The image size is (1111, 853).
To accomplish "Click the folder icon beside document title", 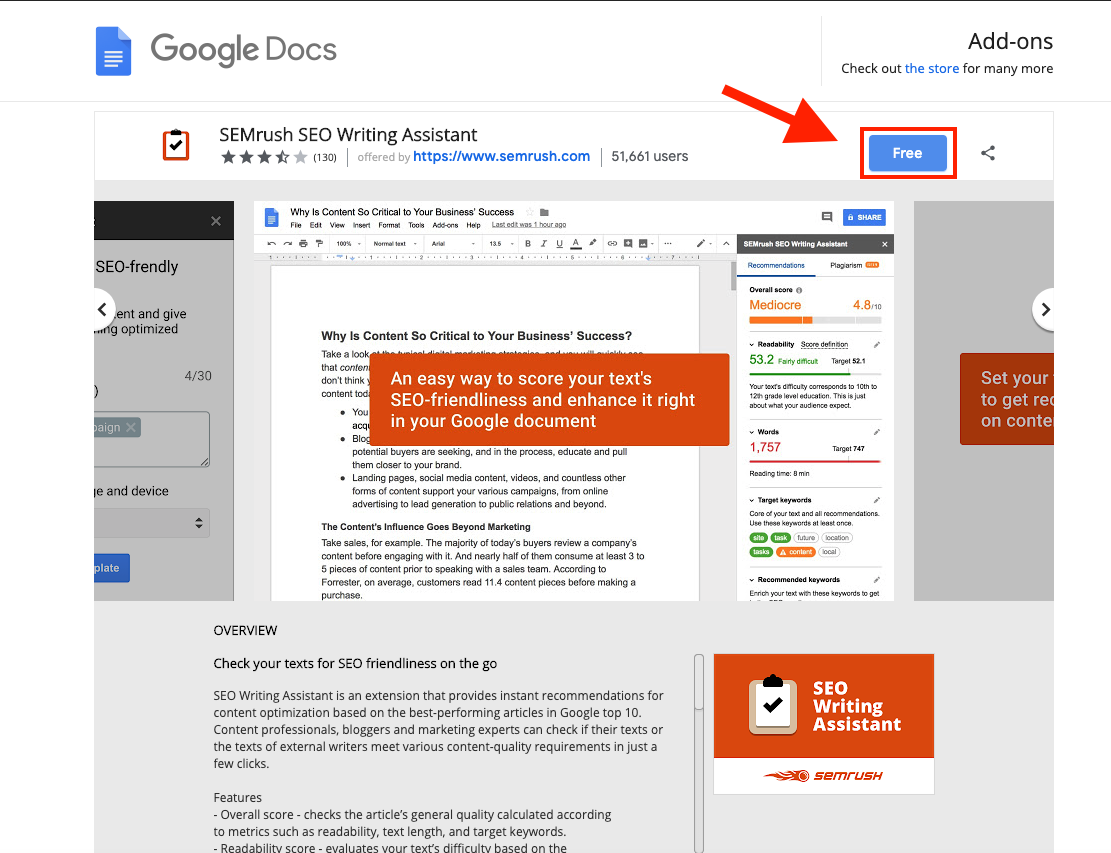I will 544,212.
